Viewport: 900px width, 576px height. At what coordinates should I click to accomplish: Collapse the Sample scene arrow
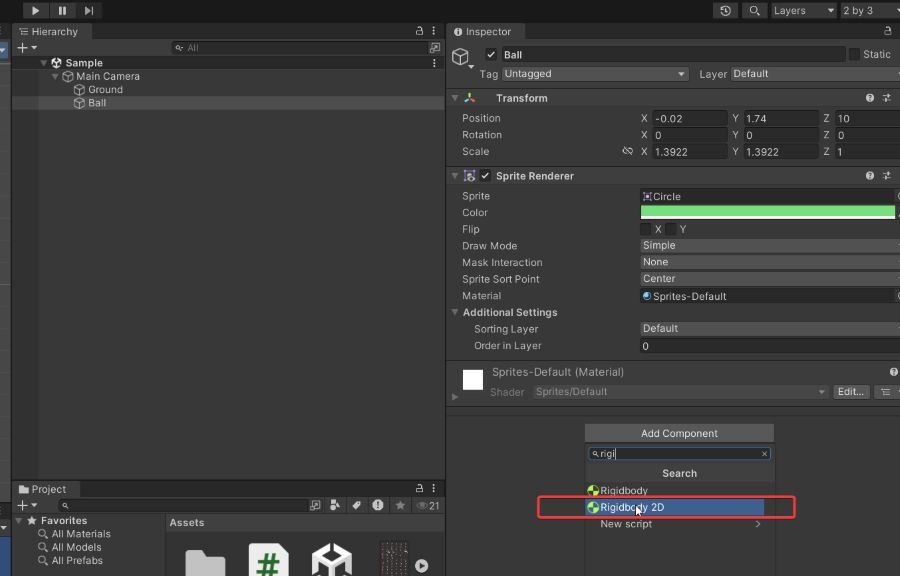tap(44, 63)
